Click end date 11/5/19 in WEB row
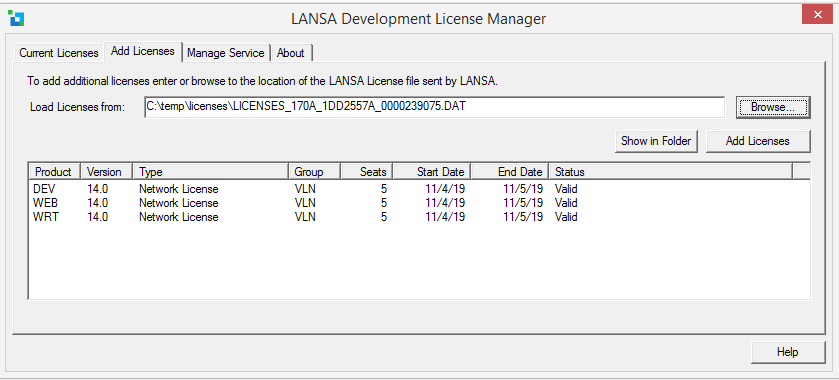Screen dimensions: 839x380 [x=523, y=203]
